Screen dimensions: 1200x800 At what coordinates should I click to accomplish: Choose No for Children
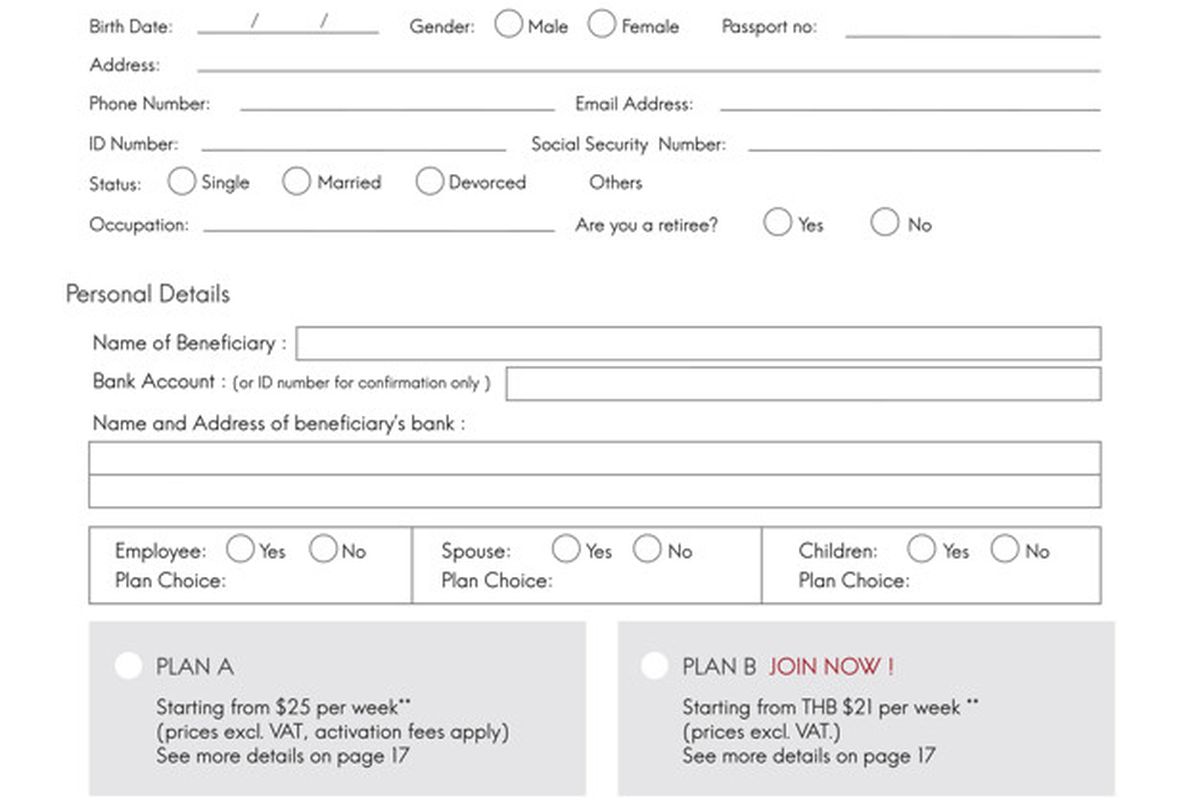(1004, 548)
